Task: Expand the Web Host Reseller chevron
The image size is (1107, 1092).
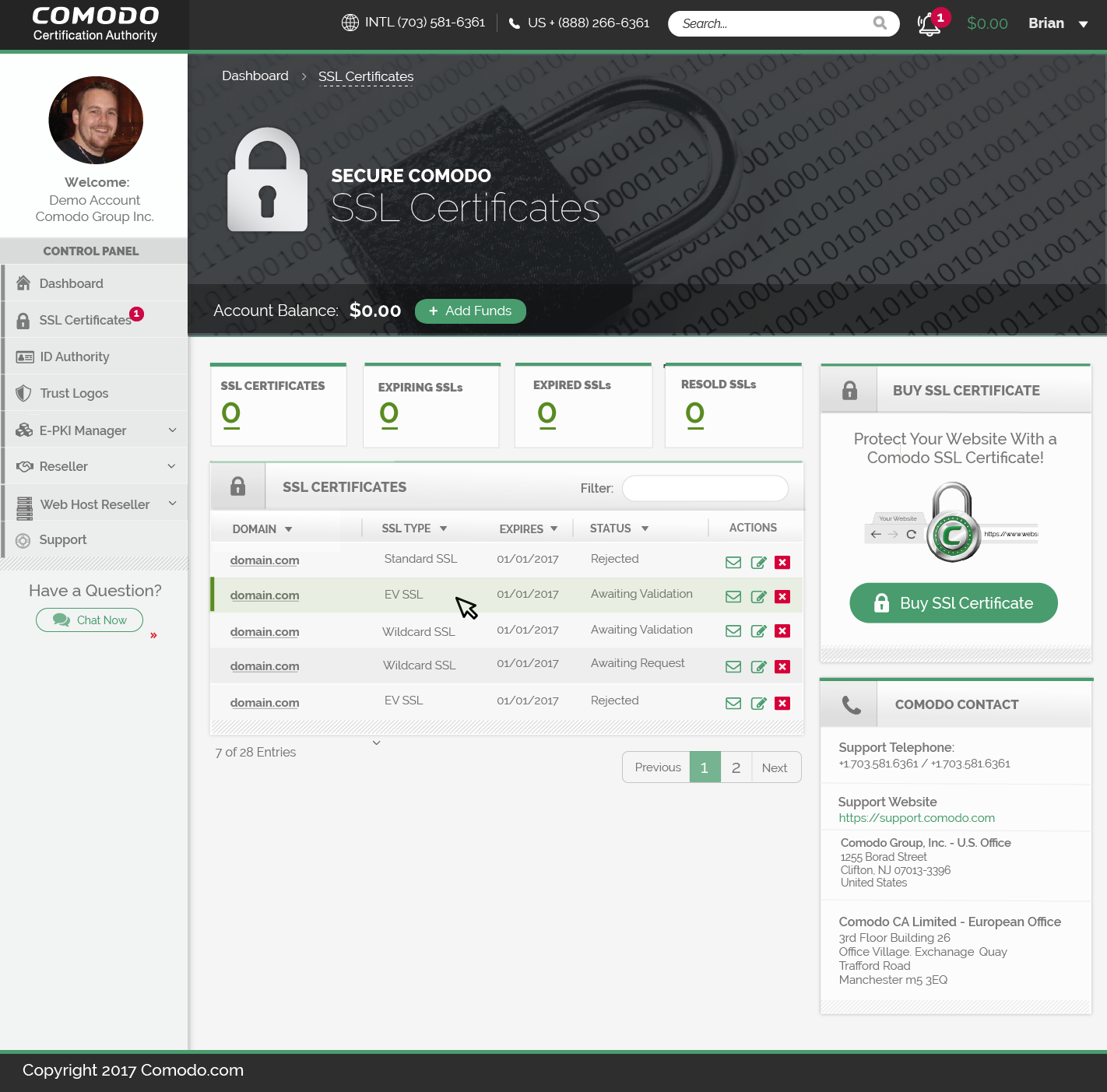Action: [x=173, y=504]
